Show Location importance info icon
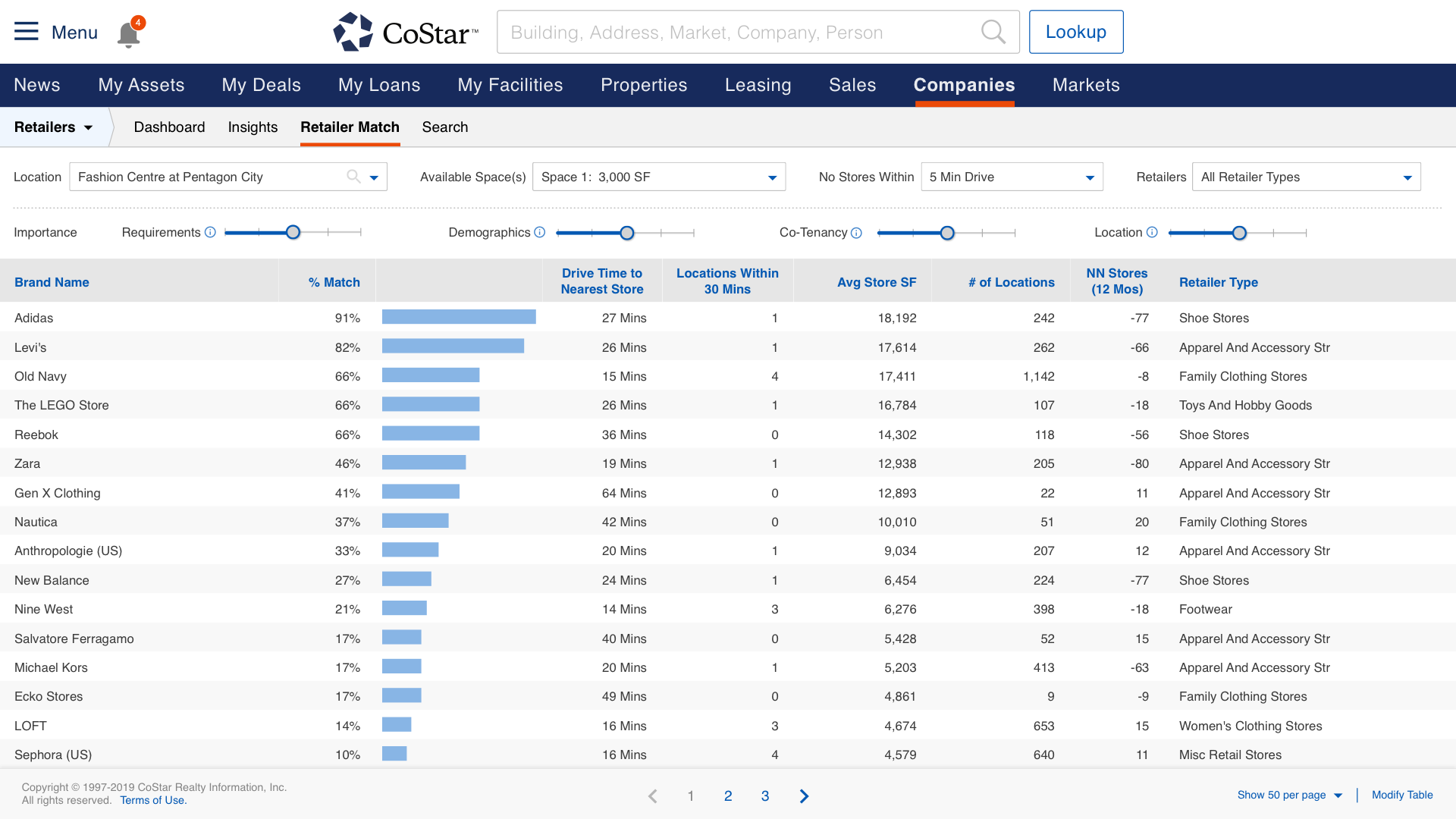This screenshot has height=819, width=1456. (1152, 232)
